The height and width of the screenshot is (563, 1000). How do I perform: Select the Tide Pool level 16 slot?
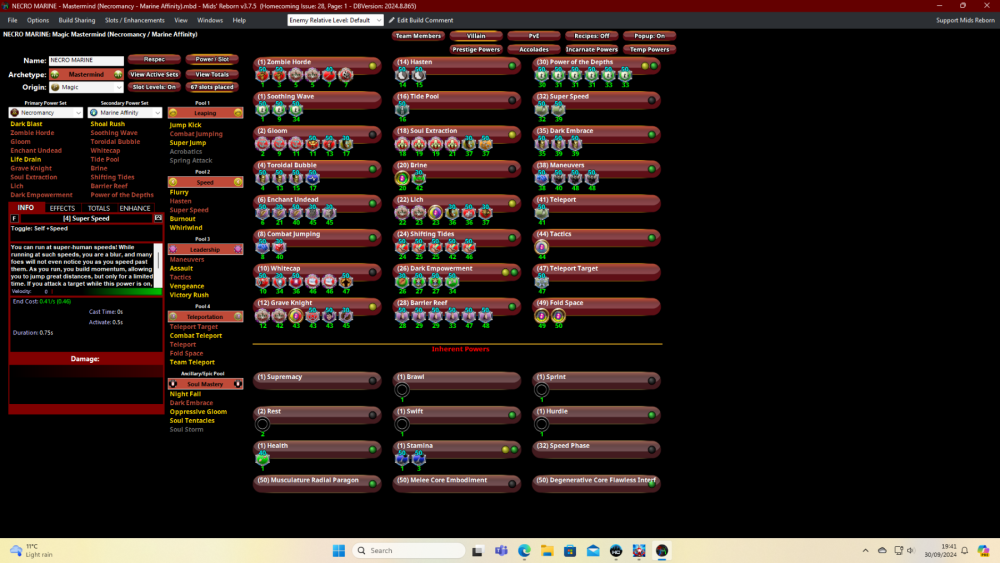click(x=402, y=110)
